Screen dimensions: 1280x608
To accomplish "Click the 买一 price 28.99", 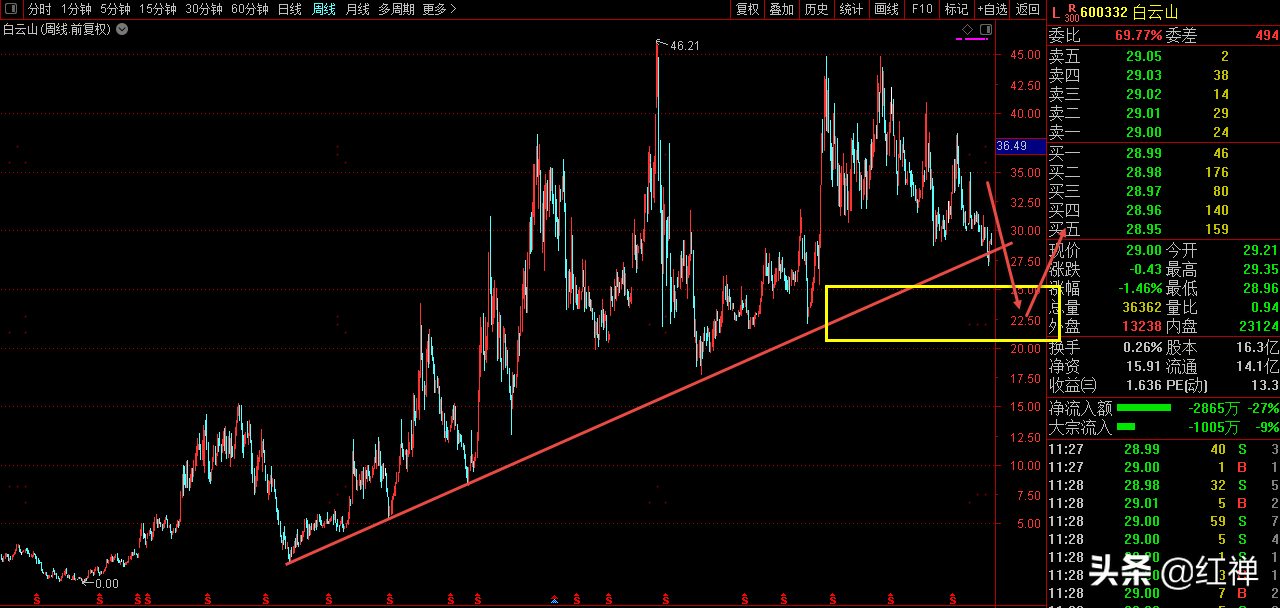I will [1144, 153].
